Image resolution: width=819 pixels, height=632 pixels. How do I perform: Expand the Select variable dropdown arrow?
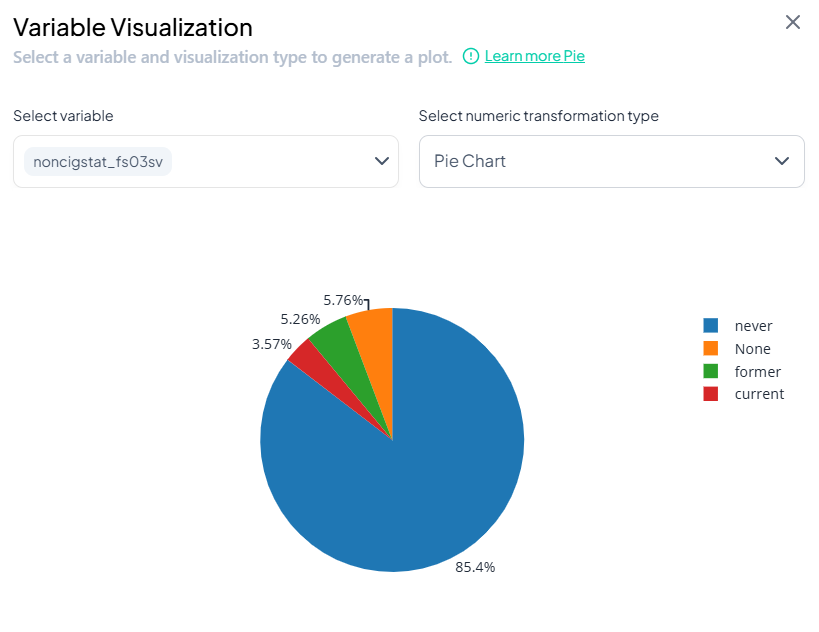pyautogui.click(x=381, y=161)
